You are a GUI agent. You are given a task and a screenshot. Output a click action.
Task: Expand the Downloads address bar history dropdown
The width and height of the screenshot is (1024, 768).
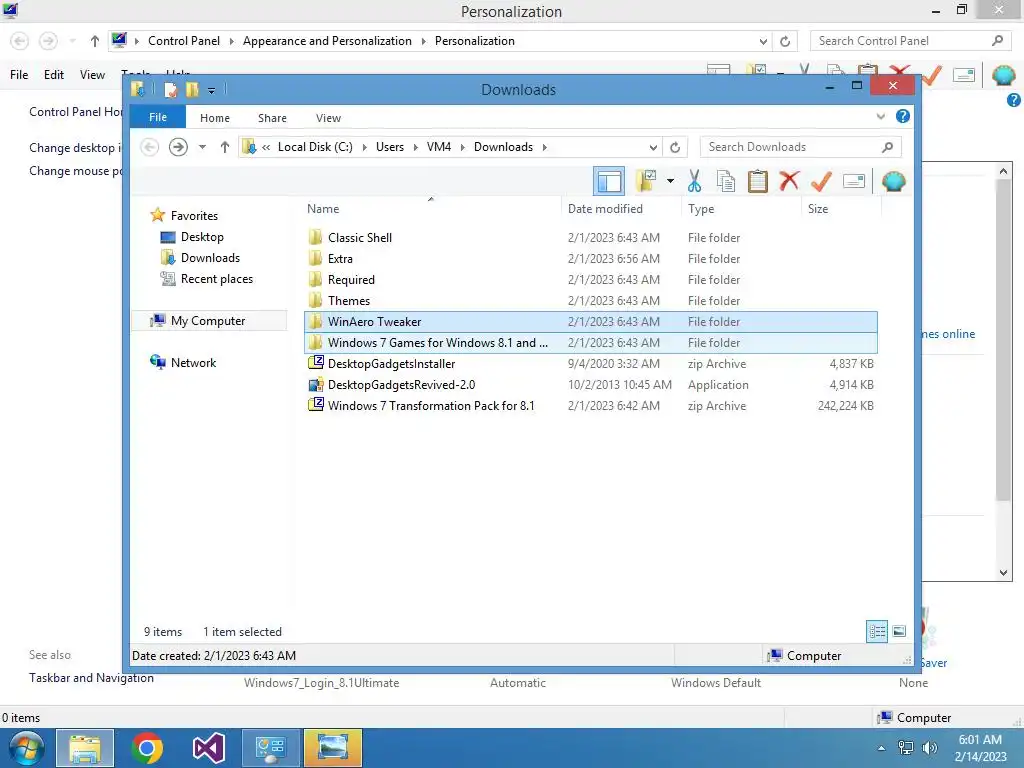coord(653,147)
